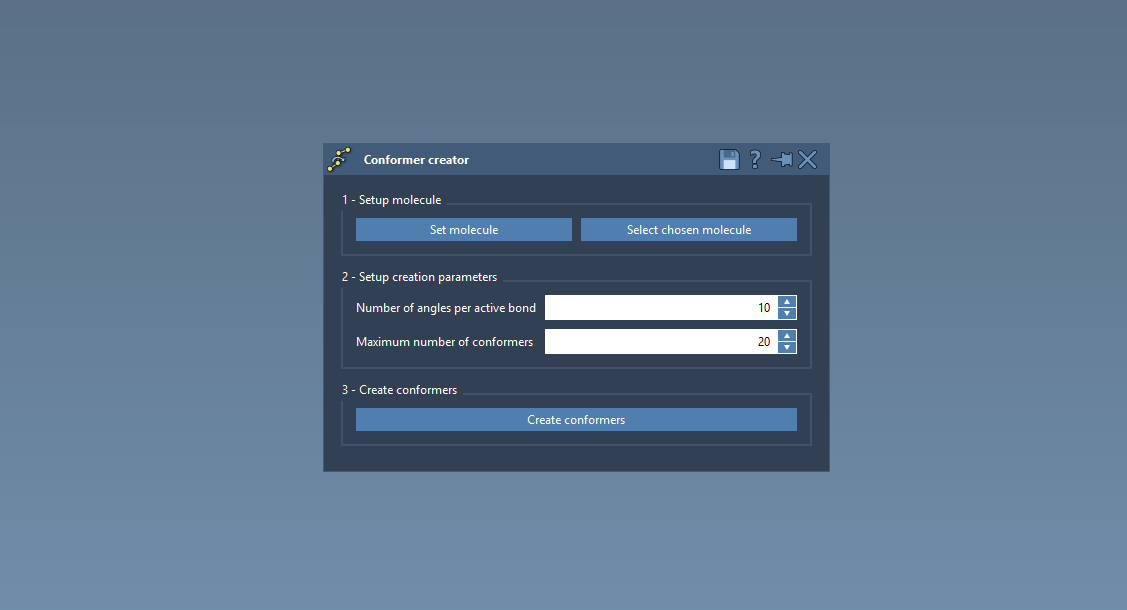Click the '1 - Setup molecule' group heading
The width and height of the screenshot is (1127, 610).
[391, 200]
